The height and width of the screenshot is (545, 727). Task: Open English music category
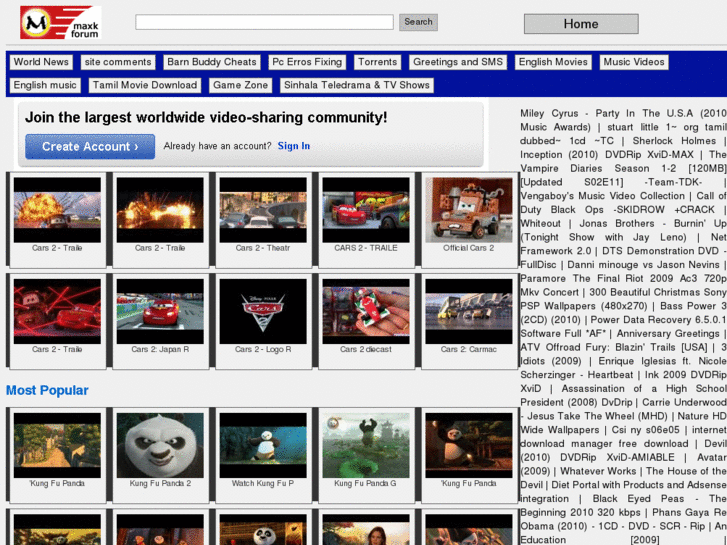tap(45, 85)
